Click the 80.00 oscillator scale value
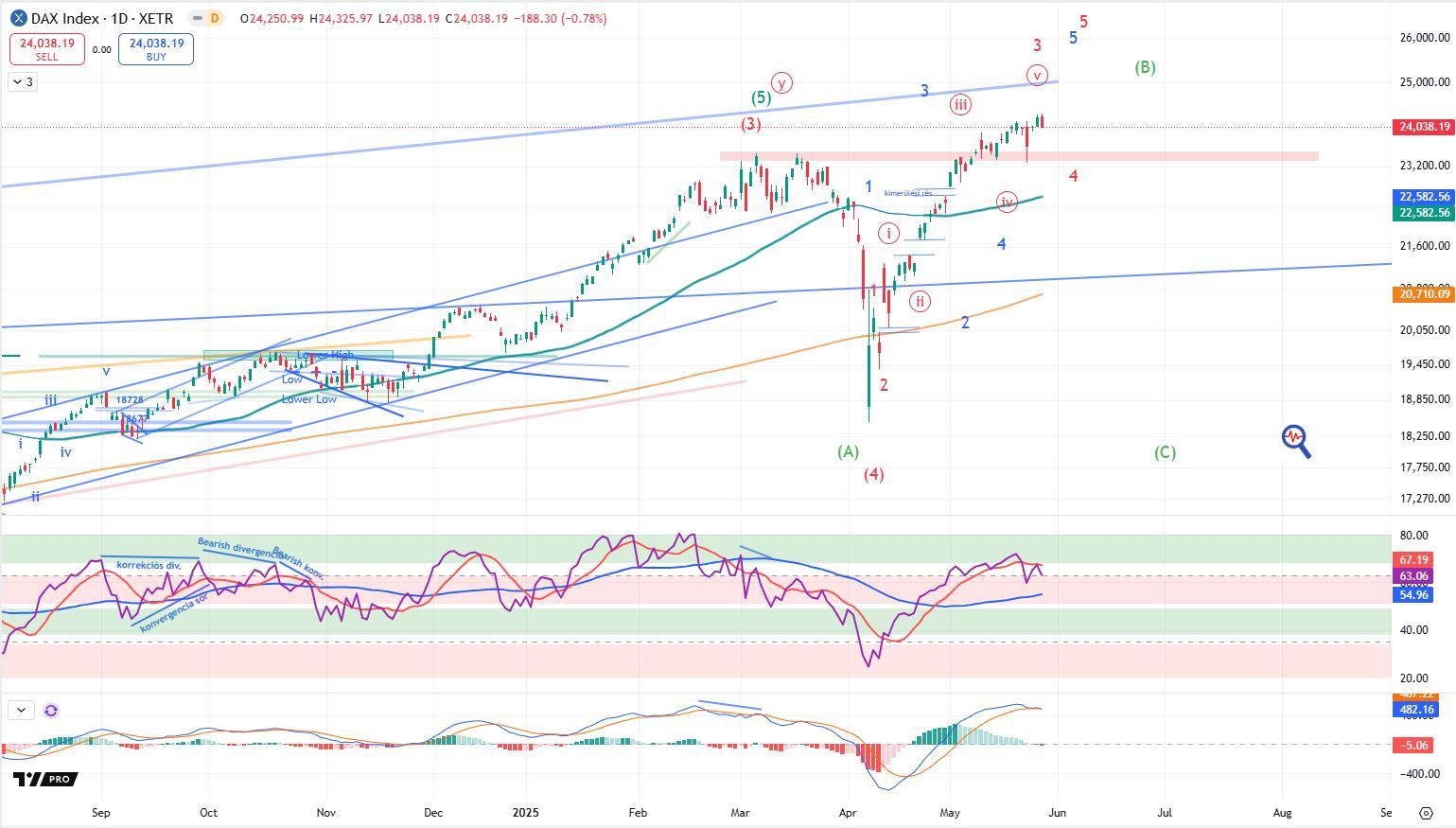The height and width of the screenshot is (828, 1456). click(1415, 536)
